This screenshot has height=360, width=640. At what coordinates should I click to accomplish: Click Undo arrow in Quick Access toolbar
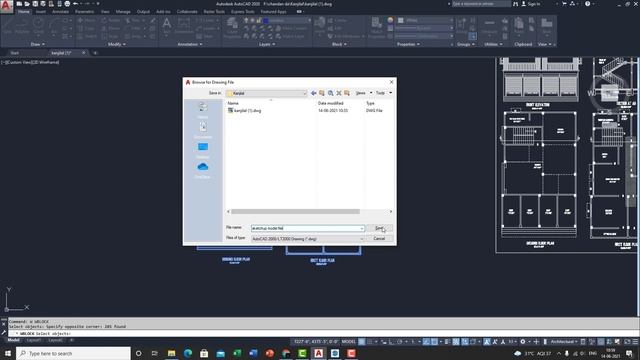[76, 4]
